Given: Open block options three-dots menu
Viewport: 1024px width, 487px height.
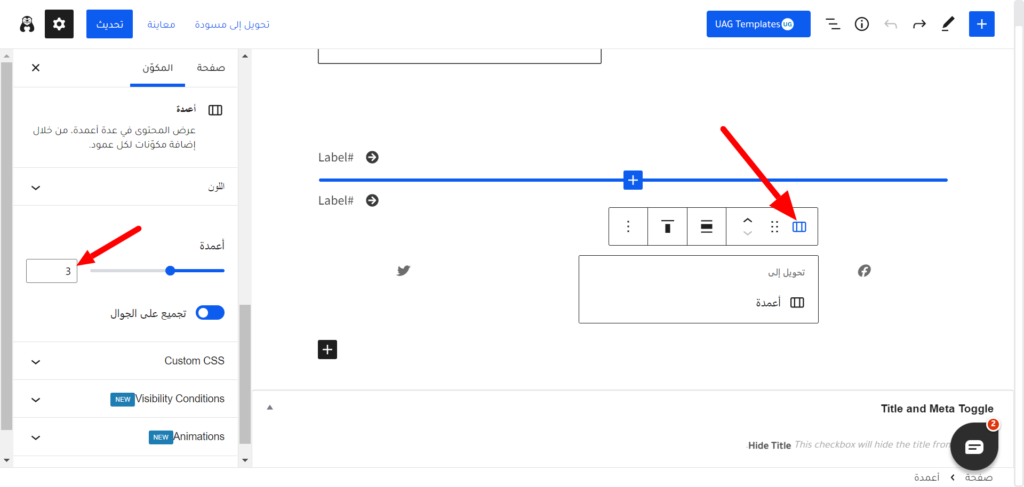Looking at the screenshot, I should point(628,227).
